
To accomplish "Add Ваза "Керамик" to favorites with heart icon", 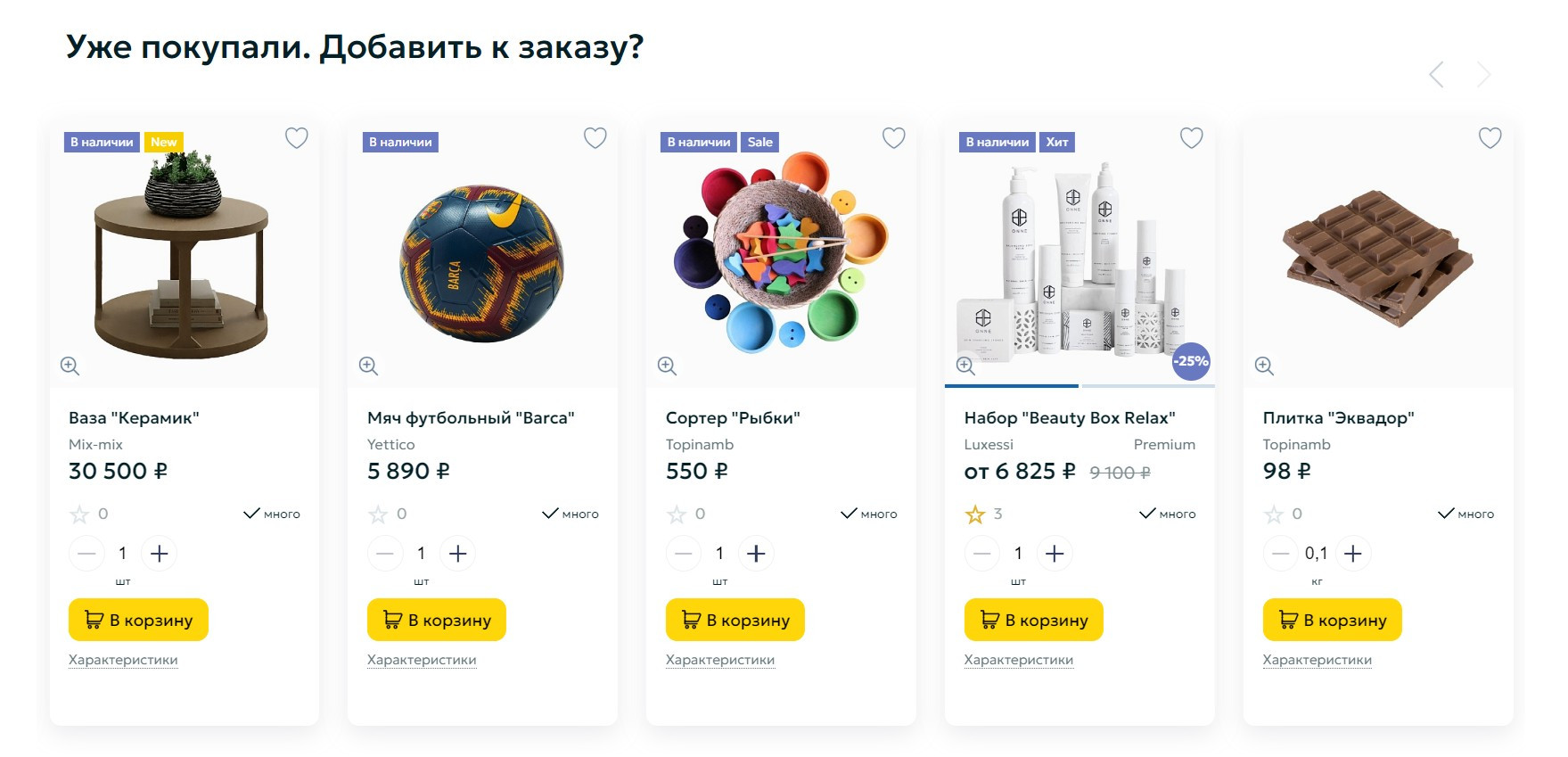I will [x=297, y=138].
